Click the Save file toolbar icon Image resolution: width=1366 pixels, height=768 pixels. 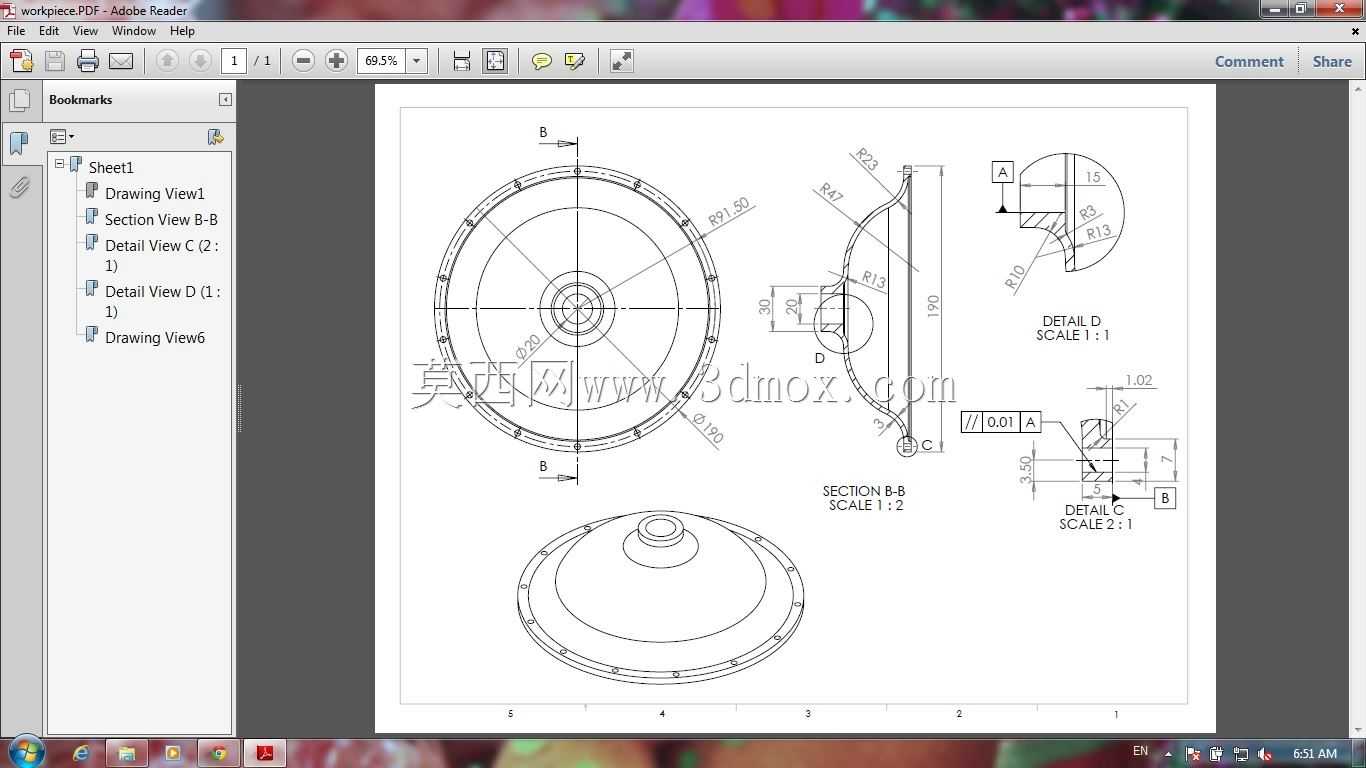(55, 61)
